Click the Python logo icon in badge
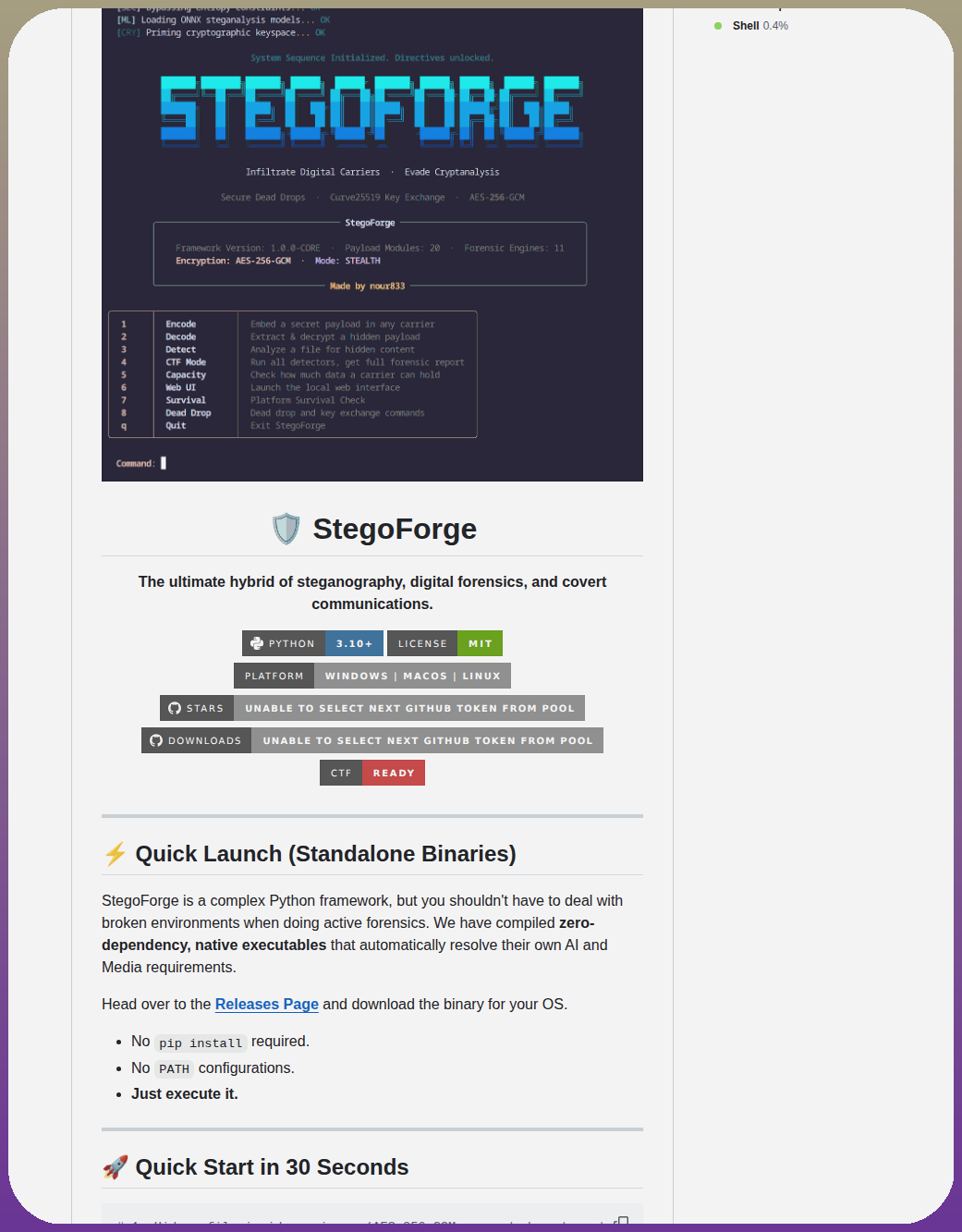Image resolution: width=962 pixels, height=1232 pixels. point(257,643)
